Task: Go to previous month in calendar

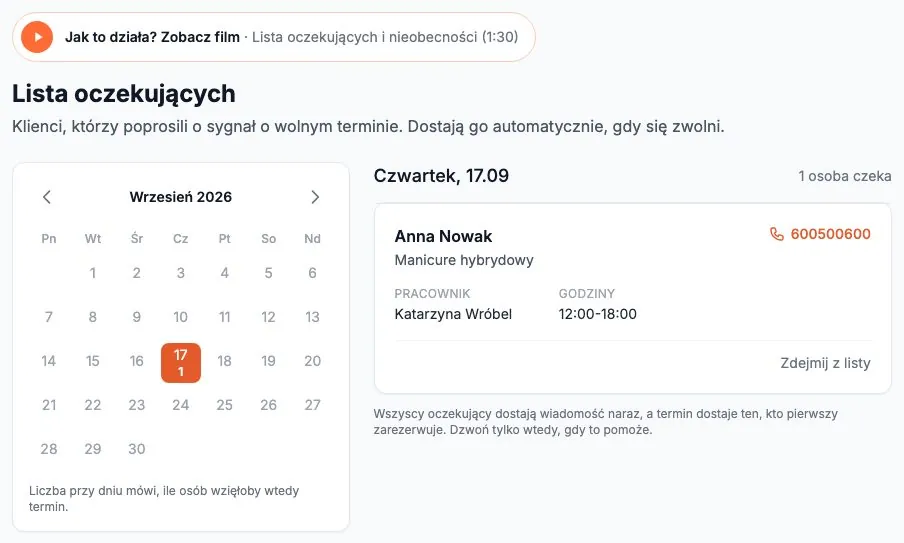Action: (x=47, y=197)
